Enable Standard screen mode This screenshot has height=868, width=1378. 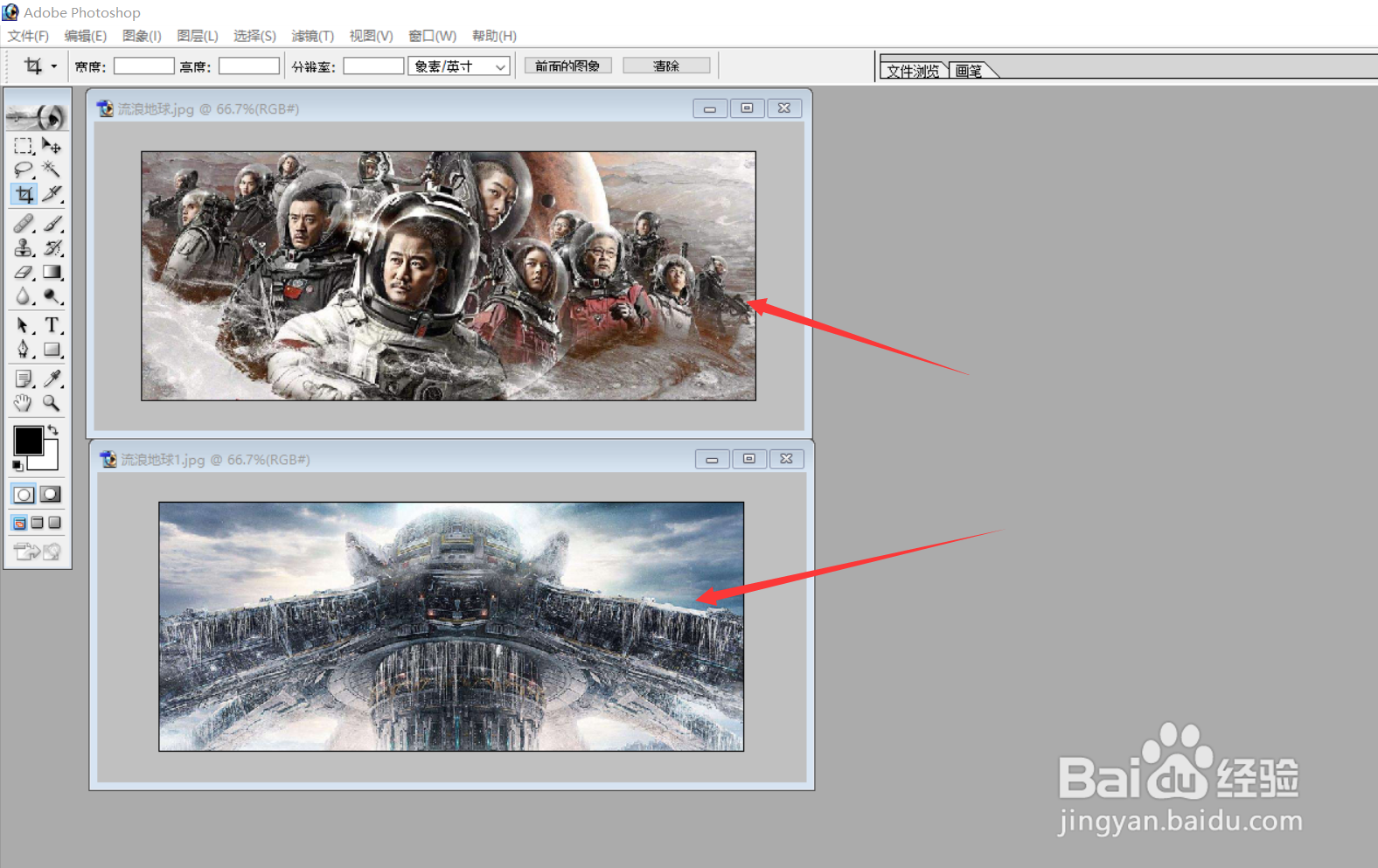(19, 523)
